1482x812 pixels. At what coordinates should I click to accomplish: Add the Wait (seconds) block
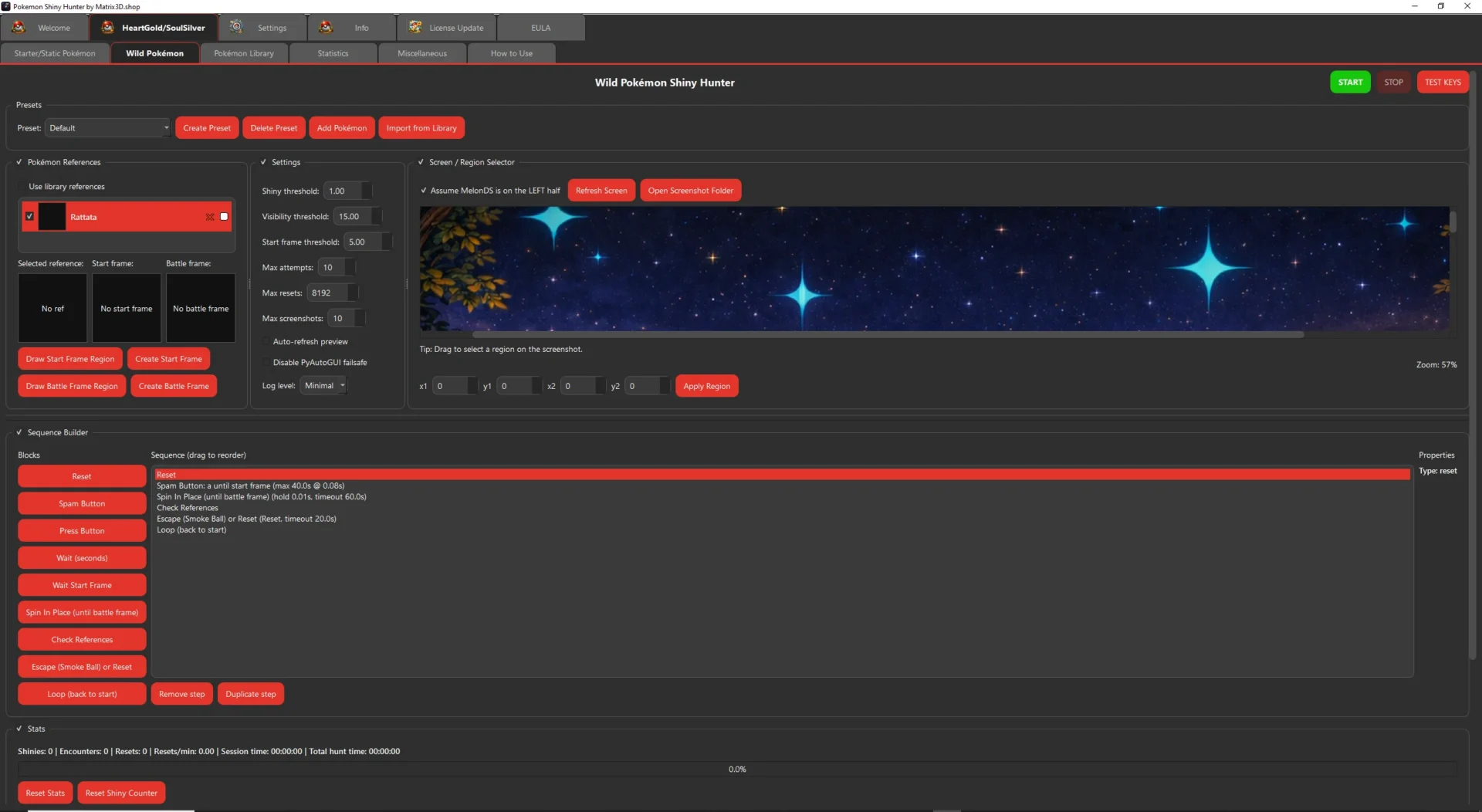click(x=82, y=558)
